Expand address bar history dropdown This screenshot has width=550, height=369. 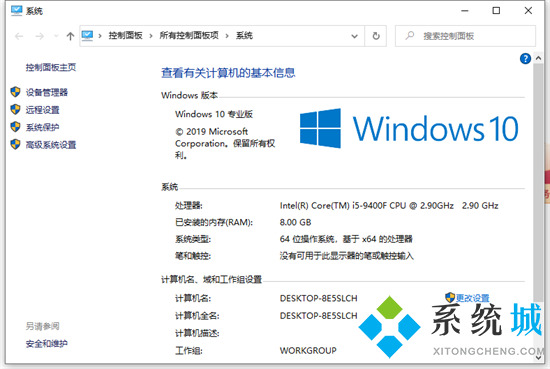coord(355,36)
